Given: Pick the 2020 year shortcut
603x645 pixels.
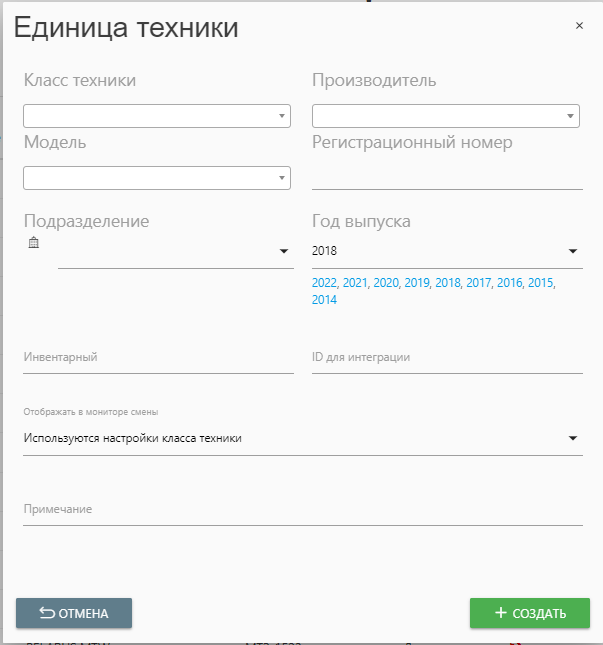Looking at the screenshot, I should click(x=387, y=284).
